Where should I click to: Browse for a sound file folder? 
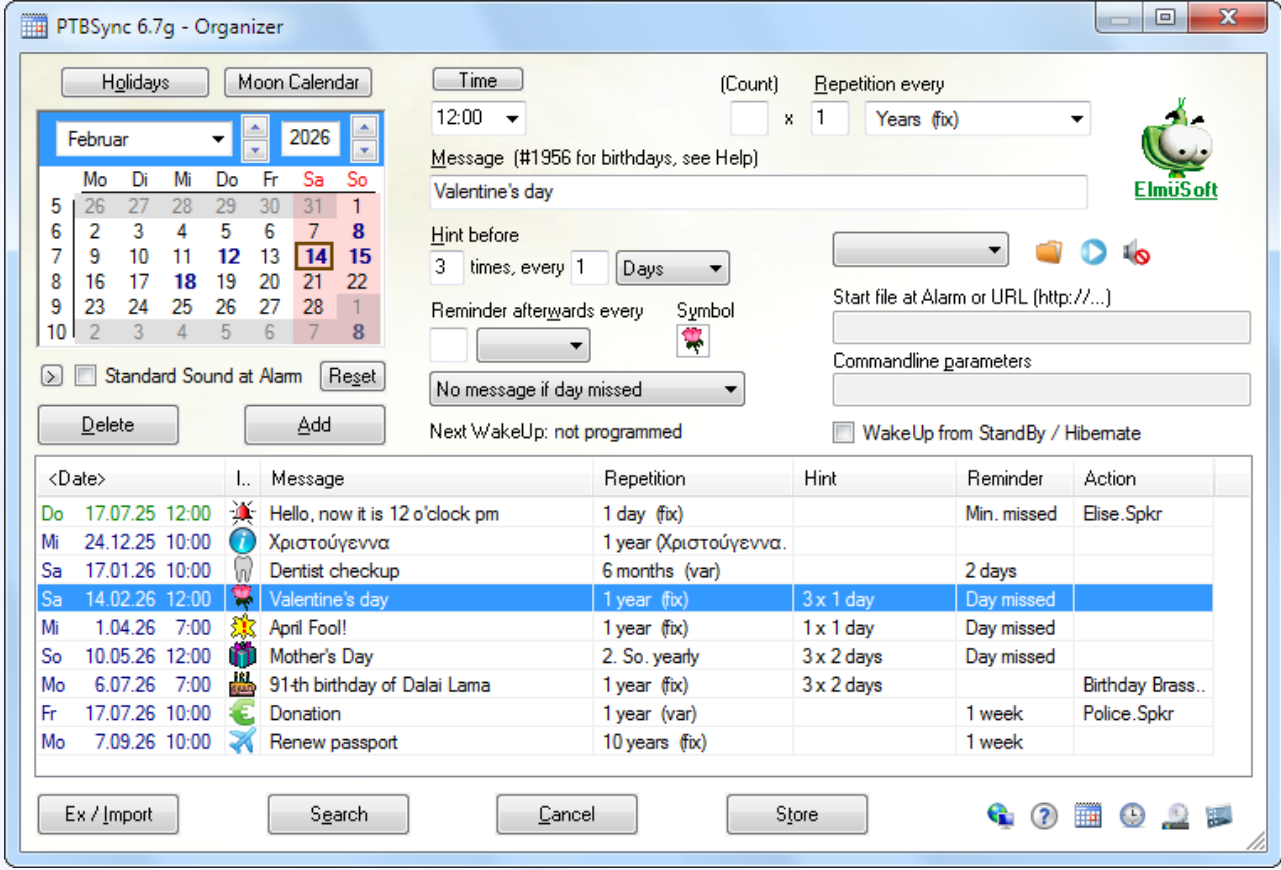[x=1048, y=252]
